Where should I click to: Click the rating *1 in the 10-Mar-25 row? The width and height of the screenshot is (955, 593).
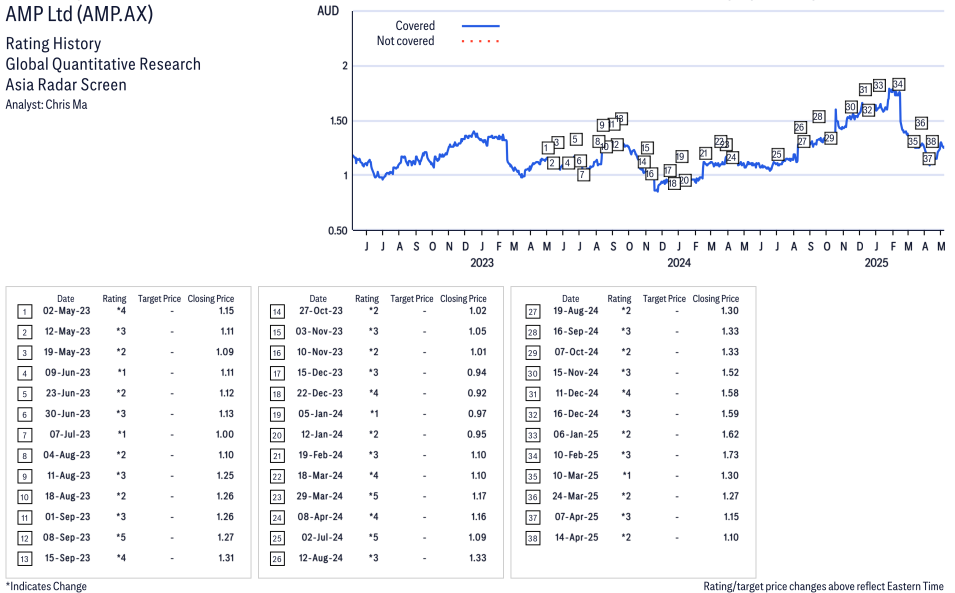(x=626, y=475)
